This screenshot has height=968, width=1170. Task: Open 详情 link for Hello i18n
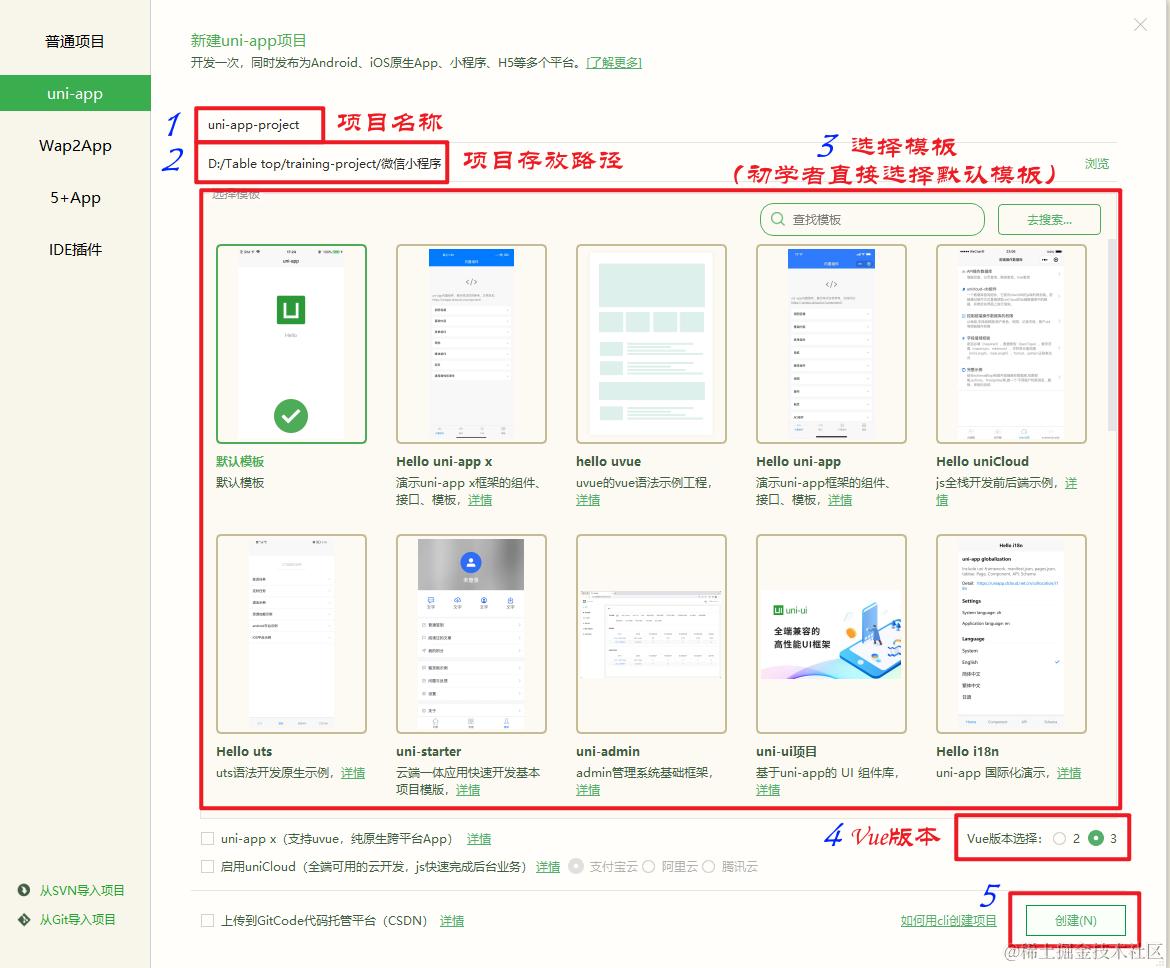pos(1069,773)
